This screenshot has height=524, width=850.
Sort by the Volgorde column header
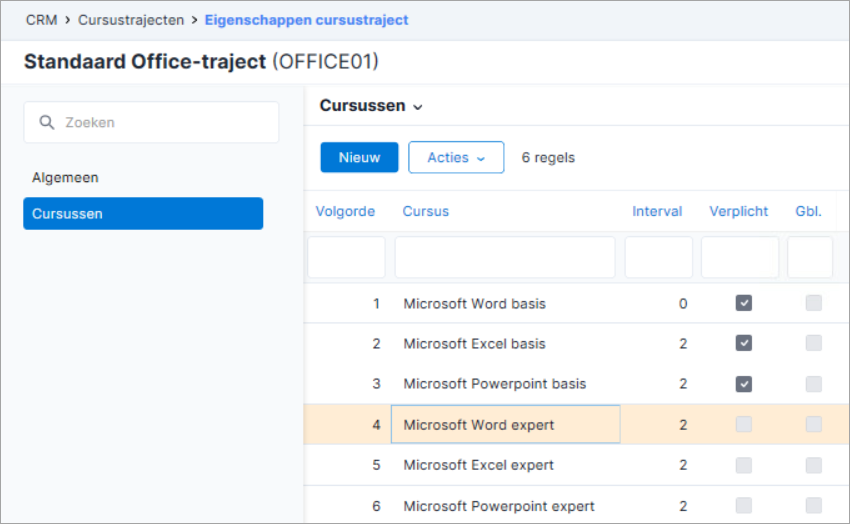pos(345,211)
